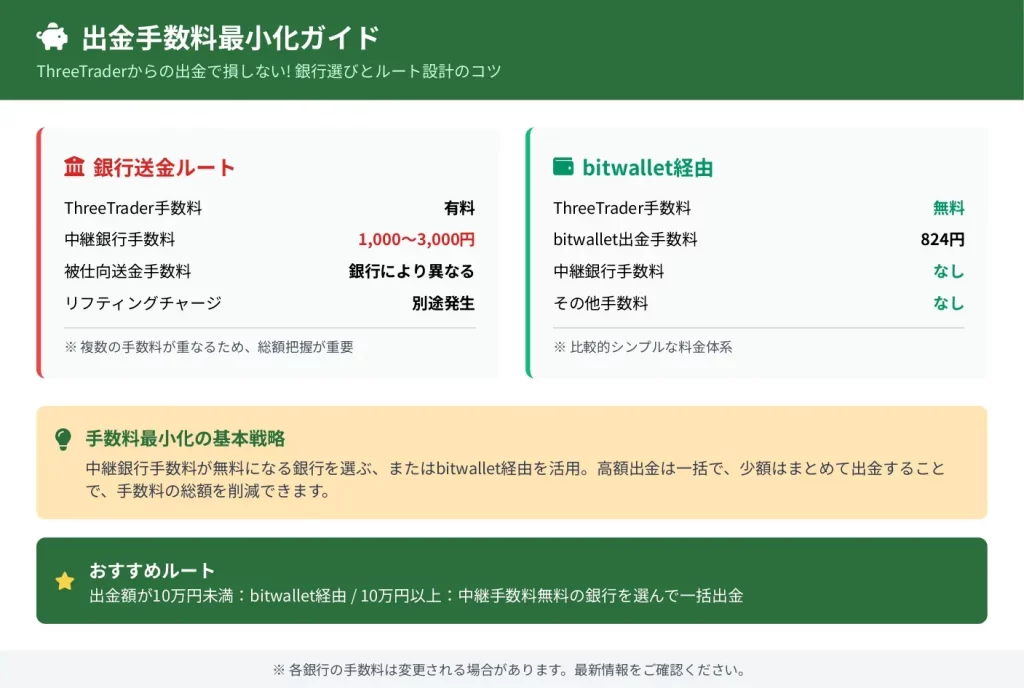Select the 銀行により異なる text
This screenshot has height=688, width=1024.
point(411,271)
